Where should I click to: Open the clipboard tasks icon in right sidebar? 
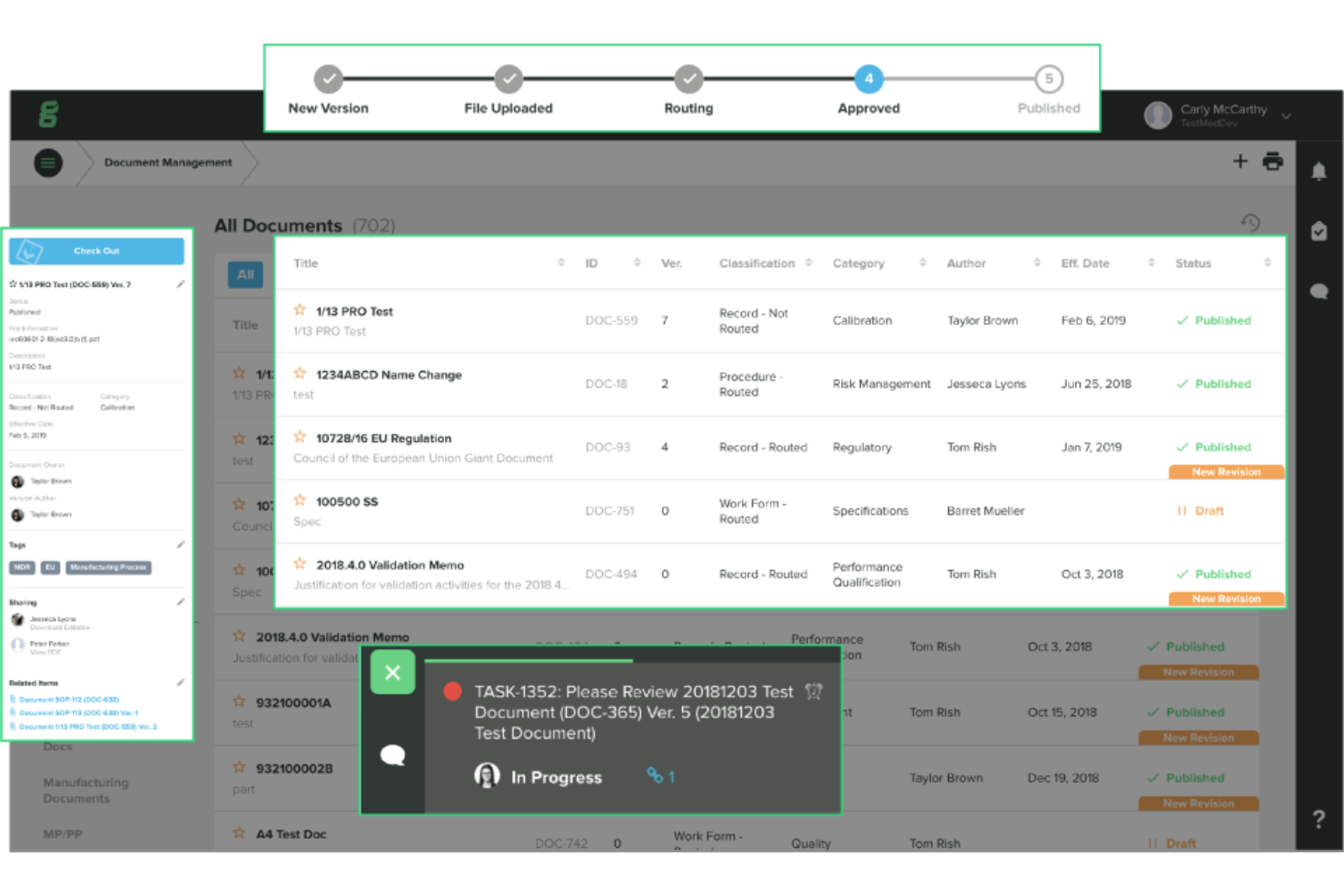coord(1319,231)
